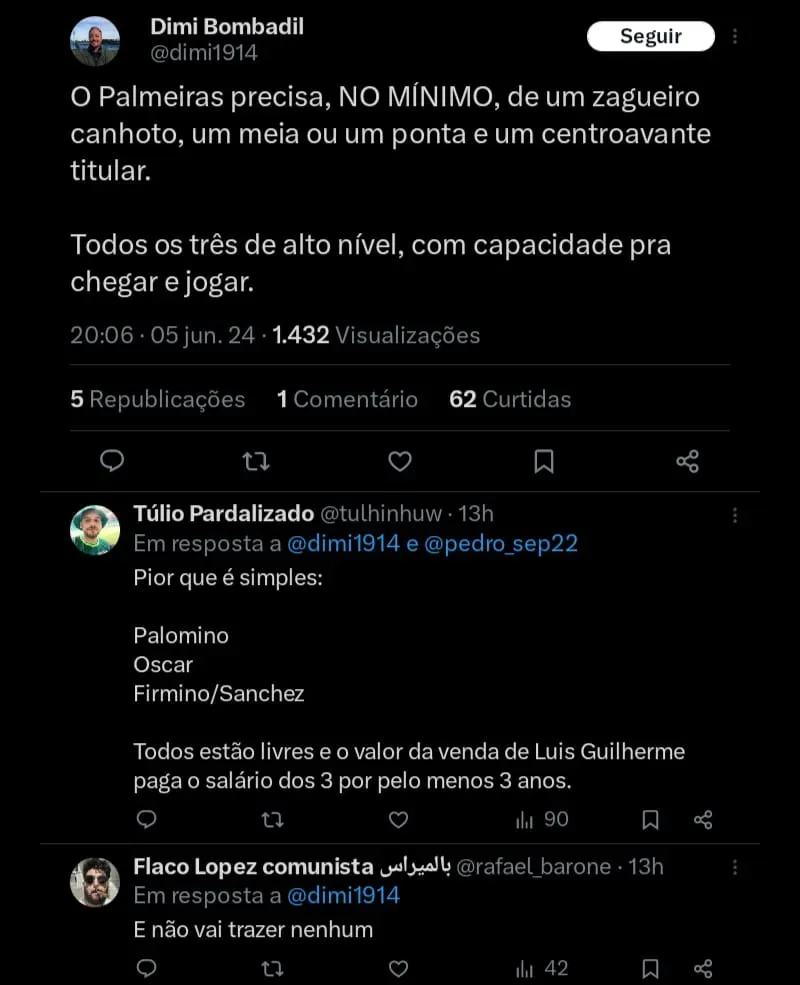Screen dimensions: 800x985
Task: View the 5 Republicações list
Action: (x=157, y=399)
